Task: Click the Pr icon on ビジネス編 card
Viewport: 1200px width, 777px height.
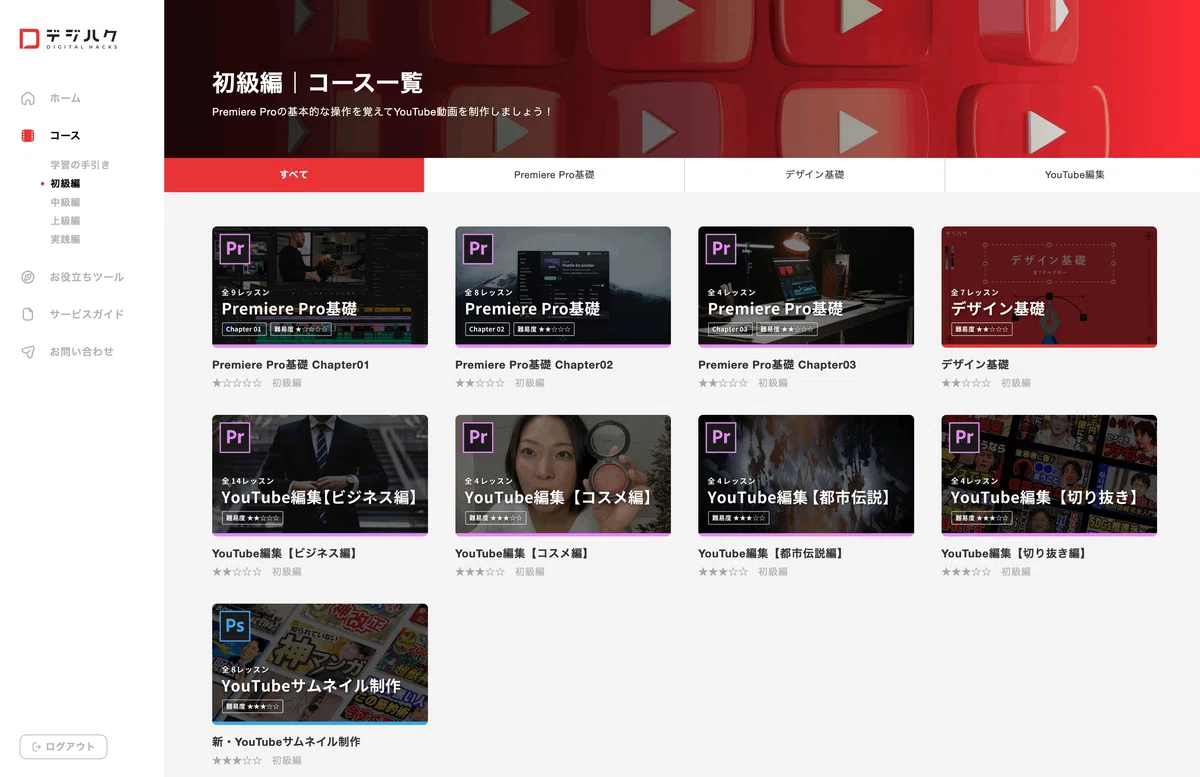Action: point(235,437)
